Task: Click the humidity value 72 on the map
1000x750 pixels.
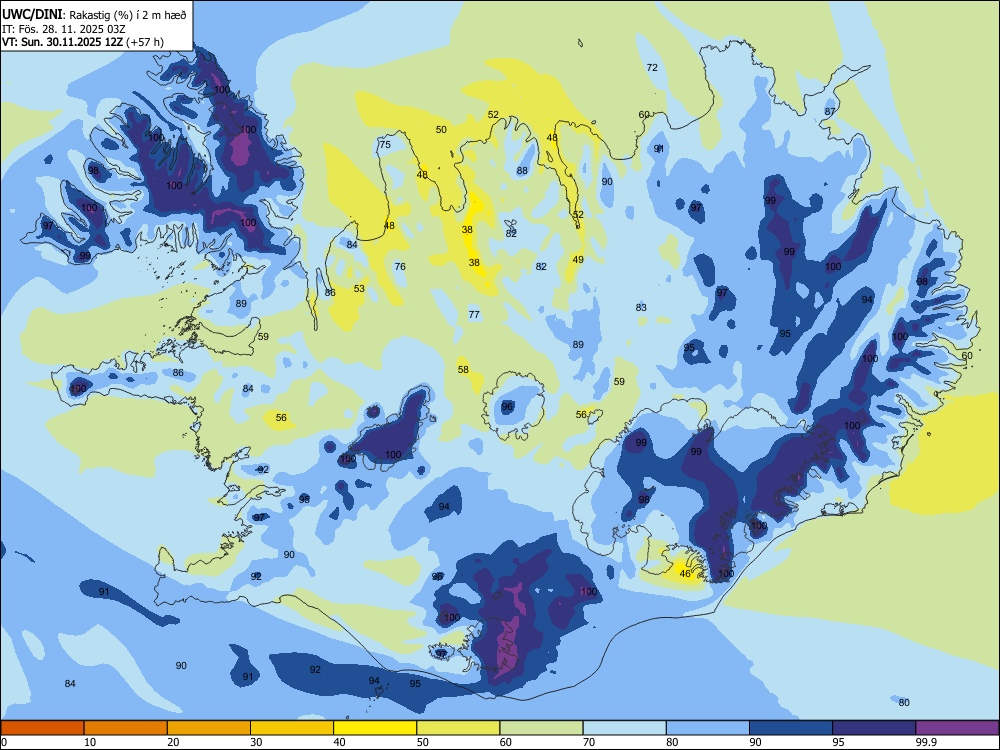Action: (x=652, y=68)
